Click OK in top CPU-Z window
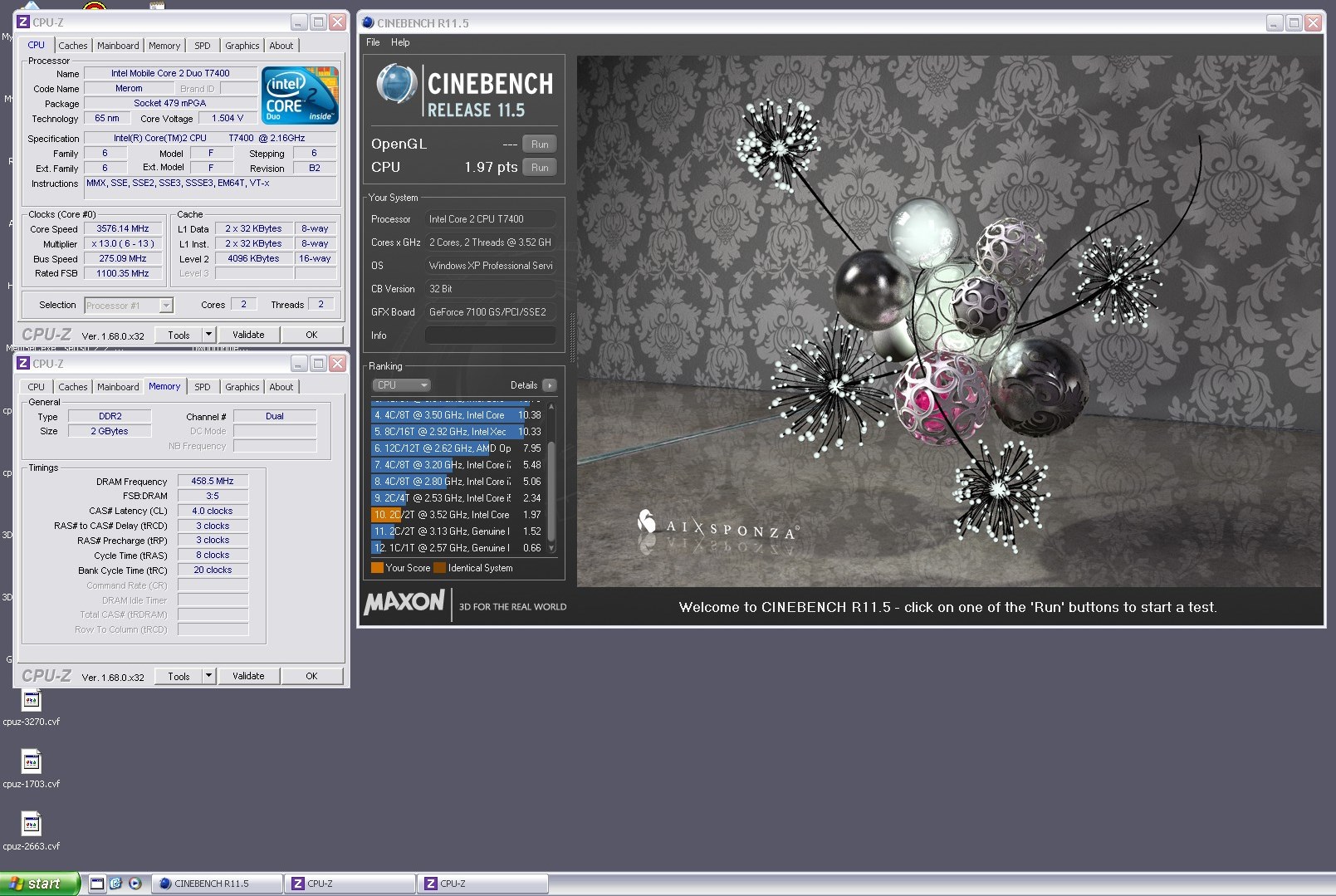The image size is (1336, 896). click(x=311, y=335)
